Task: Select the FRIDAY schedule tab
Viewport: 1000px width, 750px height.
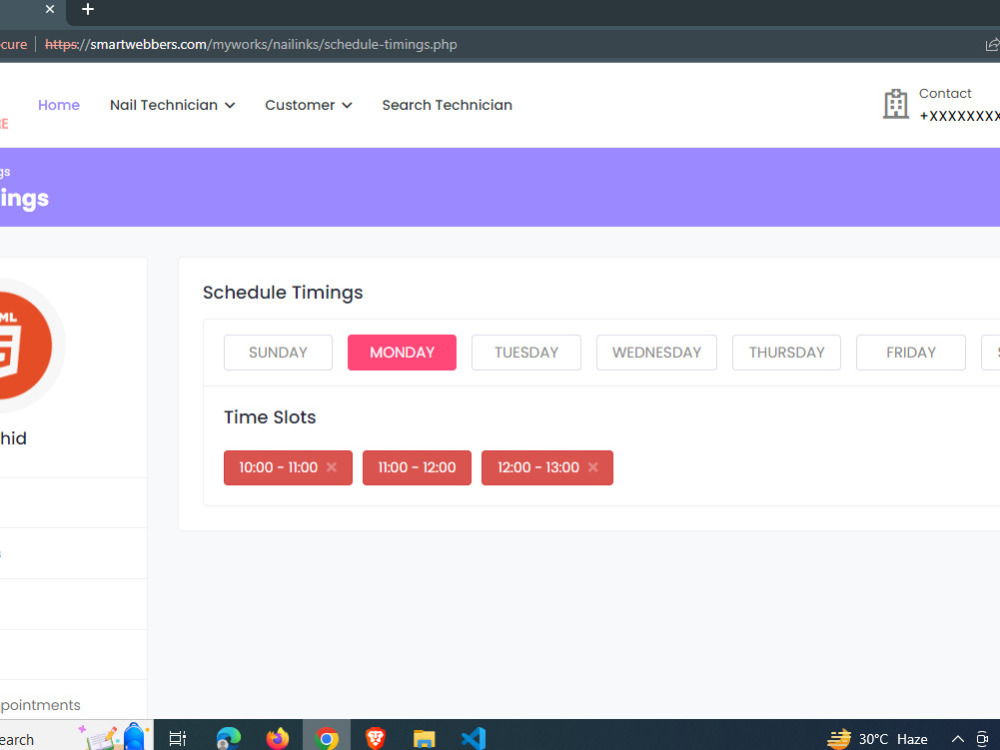Action: pyautogui.click(x=911, y=353)
